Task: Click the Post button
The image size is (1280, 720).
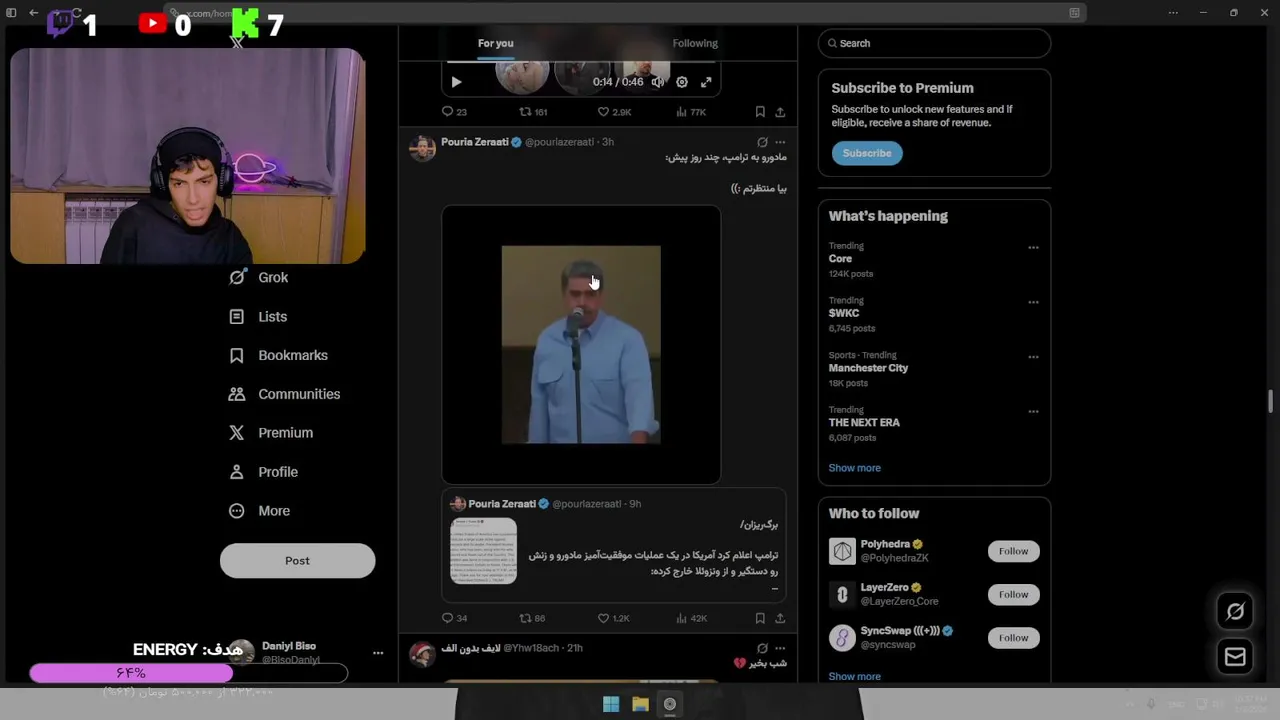Action: (x=297, y=561)
